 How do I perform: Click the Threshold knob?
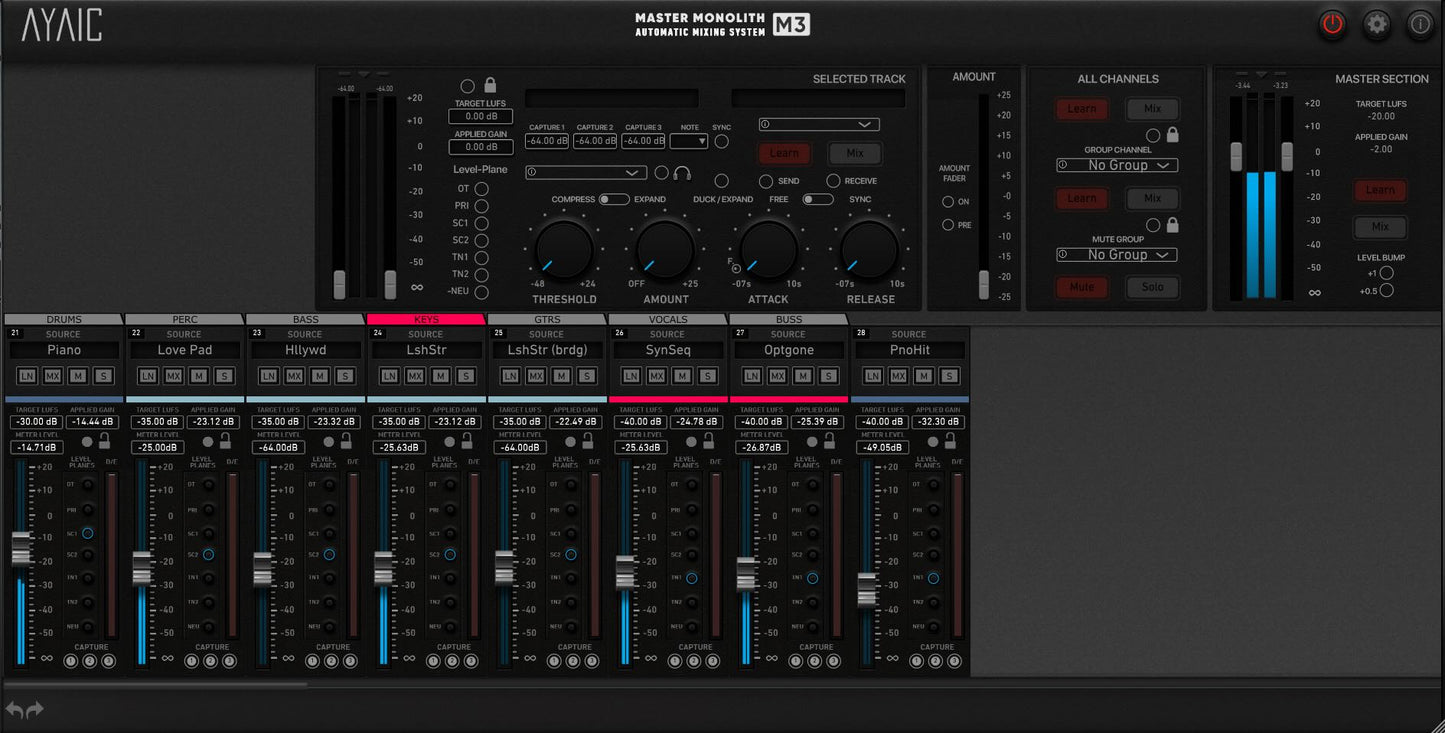point(562,250)
